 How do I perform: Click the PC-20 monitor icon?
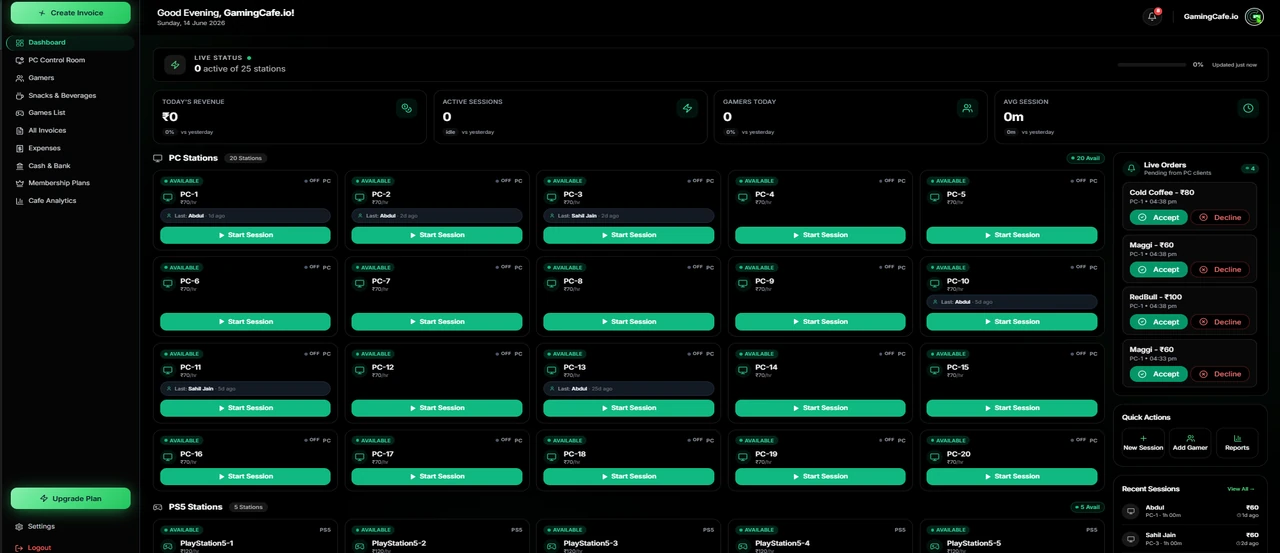coord(934,457)
